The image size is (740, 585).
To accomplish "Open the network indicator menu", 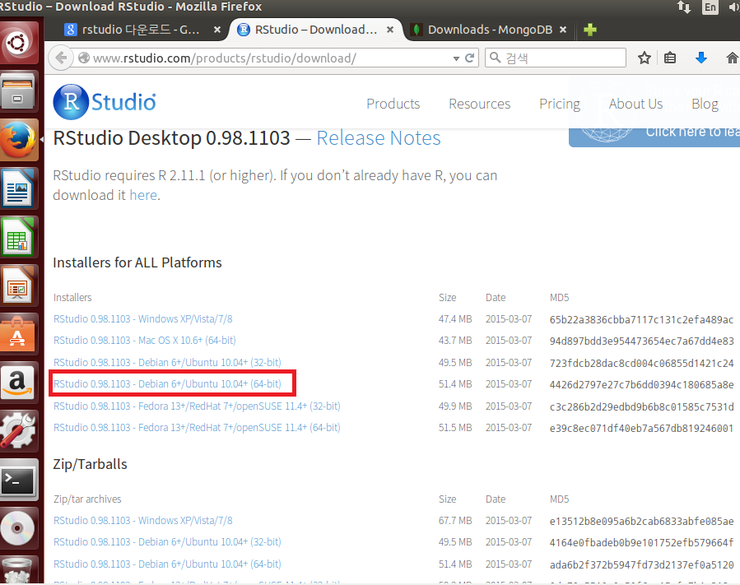I will [684, 7].
